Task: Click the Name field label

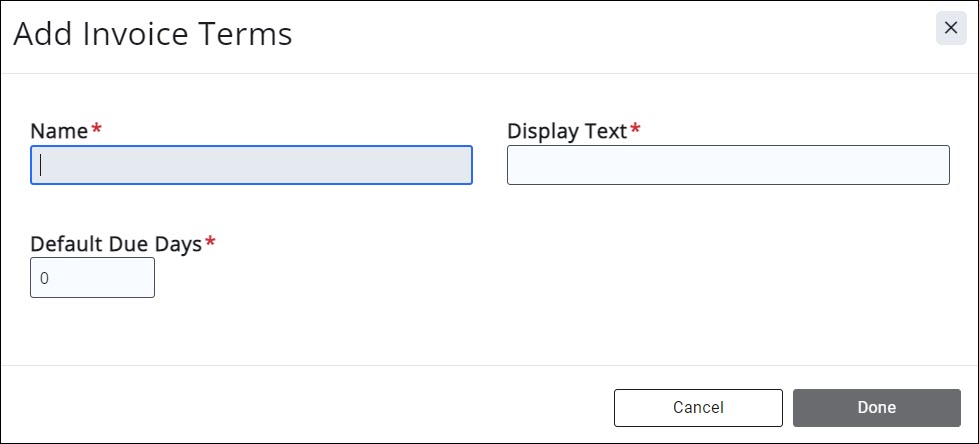Action: [60, 131]
